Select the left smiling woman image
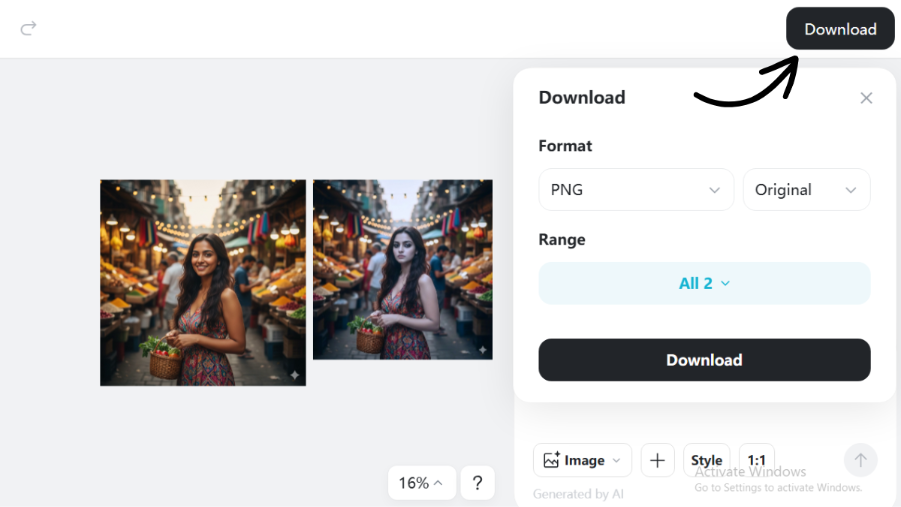Screen dimensions: 901x507 tap(203, 282)
